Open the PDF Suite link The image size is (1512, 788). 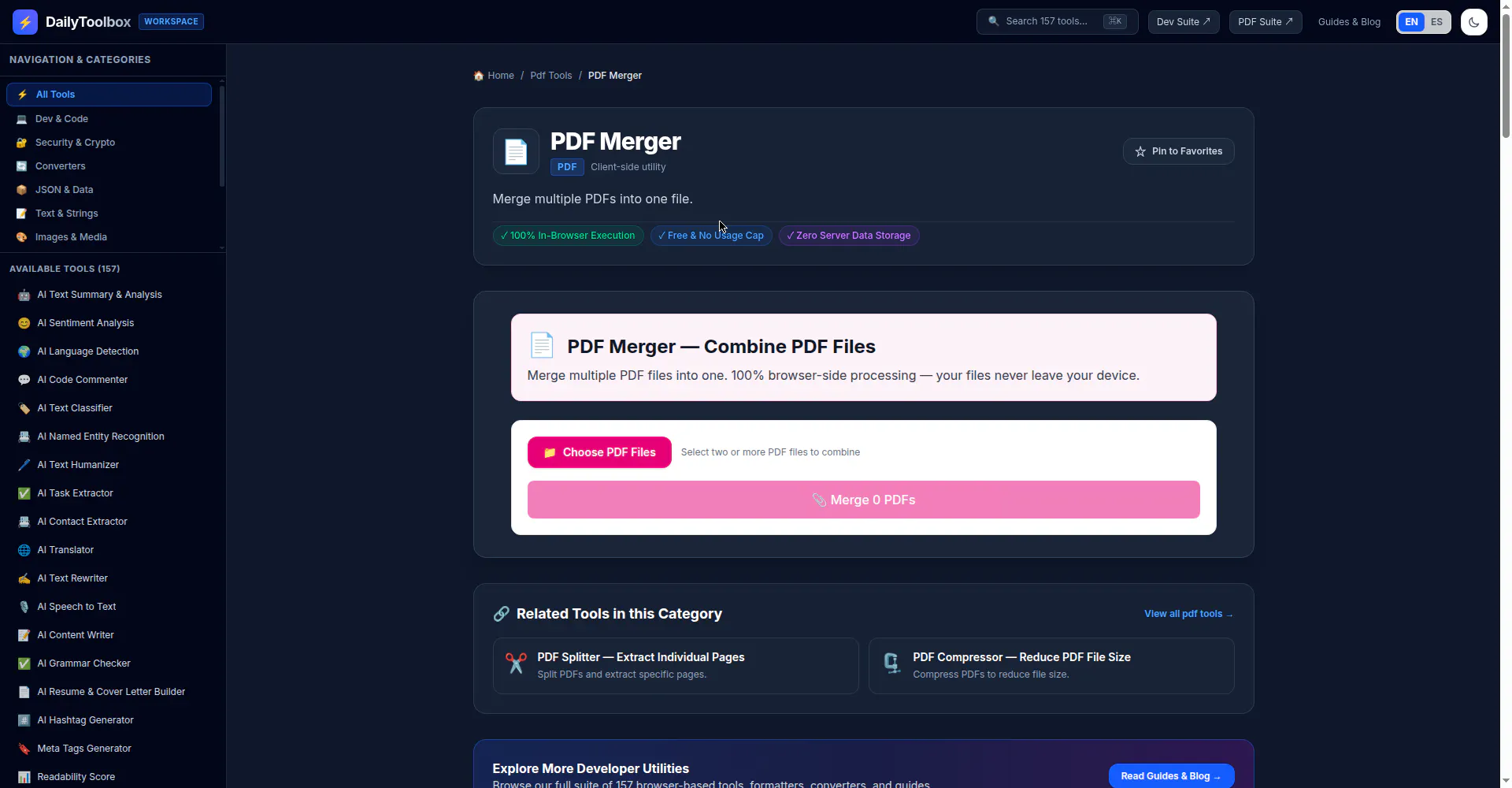tap(1266, 22)
